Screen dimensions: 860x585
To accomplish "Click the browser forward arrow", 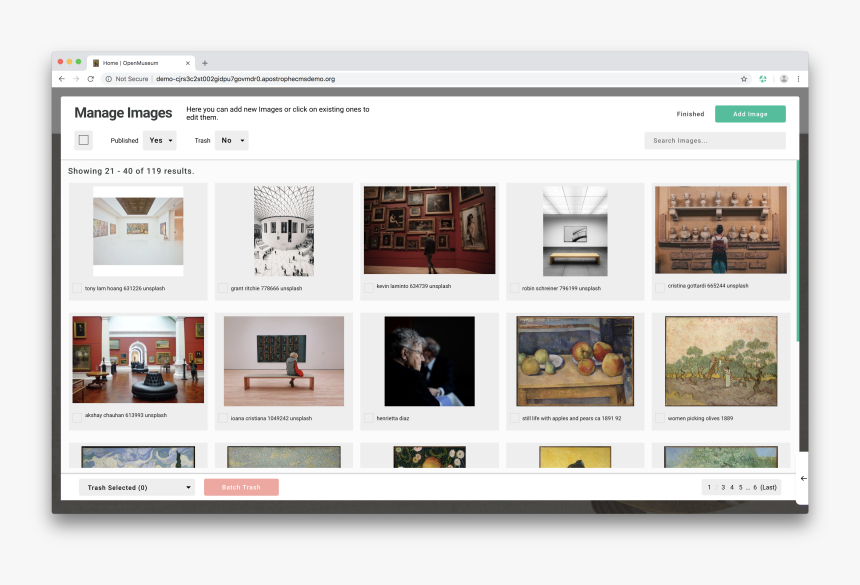I will click(x=76, y=79).
